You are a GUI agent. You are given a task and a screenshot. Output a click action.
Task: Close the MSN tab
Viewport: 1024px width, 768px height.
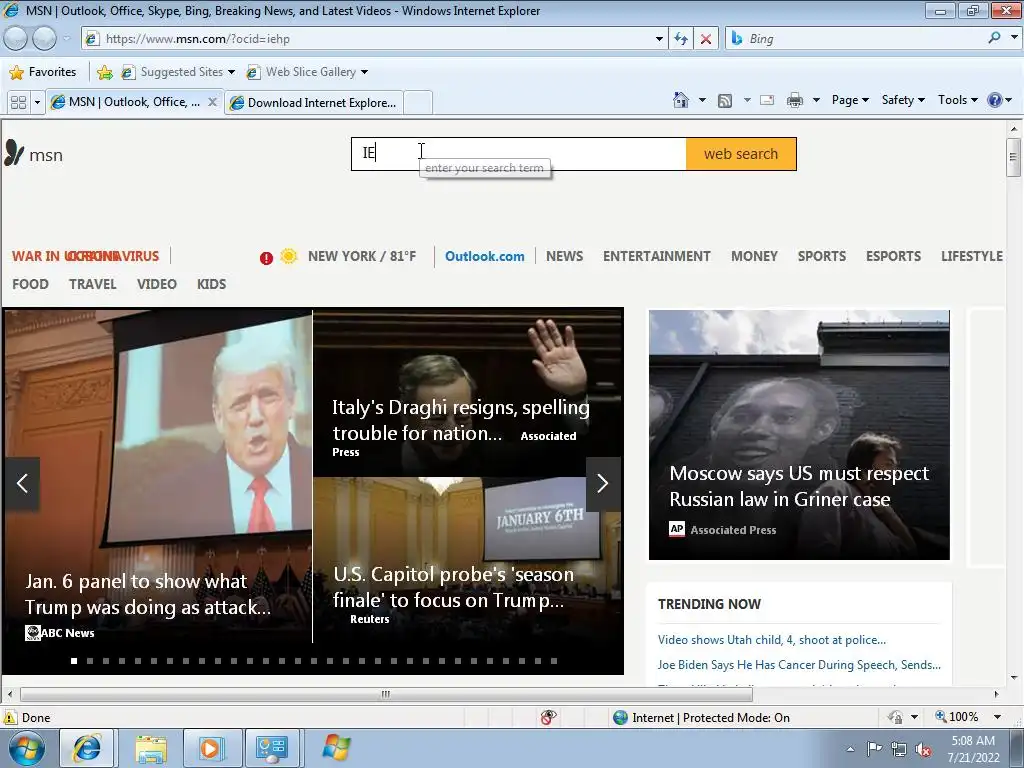[x=212, y=102]
